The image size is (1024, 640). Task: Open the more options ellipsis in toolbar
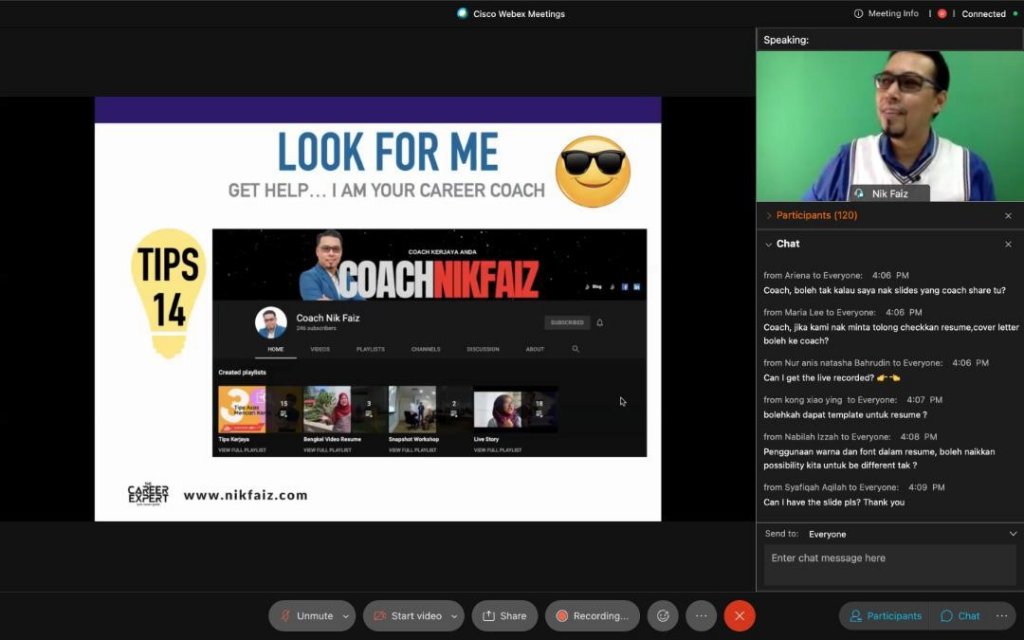coord(700,616)
